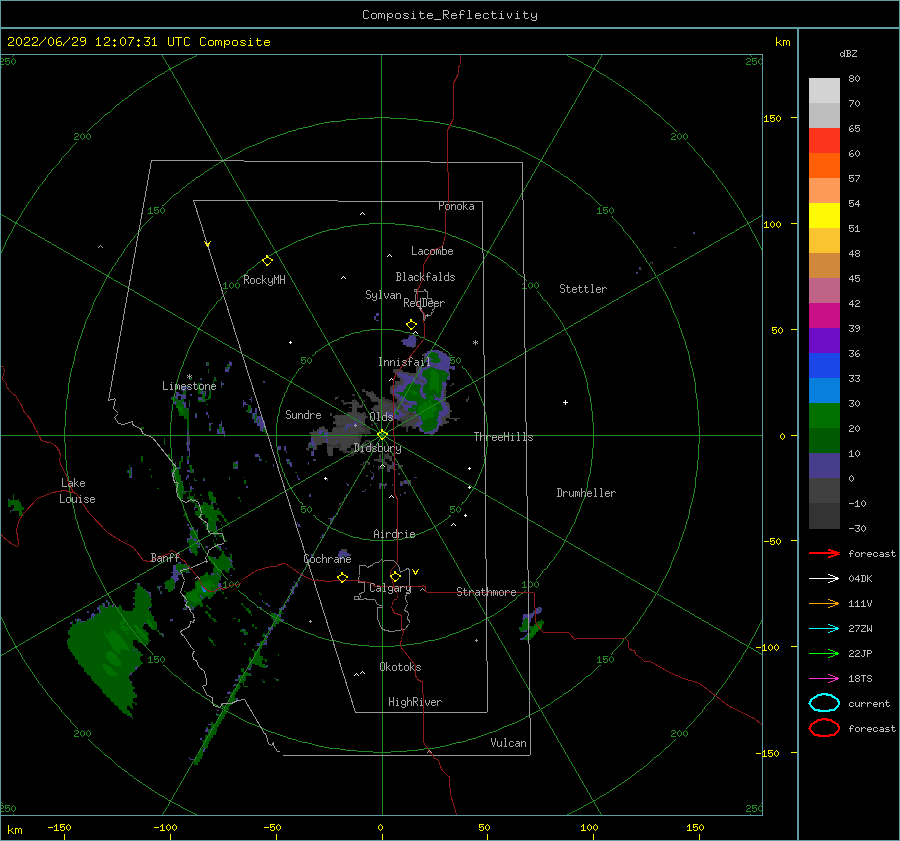Screen dimensions: 900x841
Task: Click the white 04DK arrow in legend
Action: (824, 579)
